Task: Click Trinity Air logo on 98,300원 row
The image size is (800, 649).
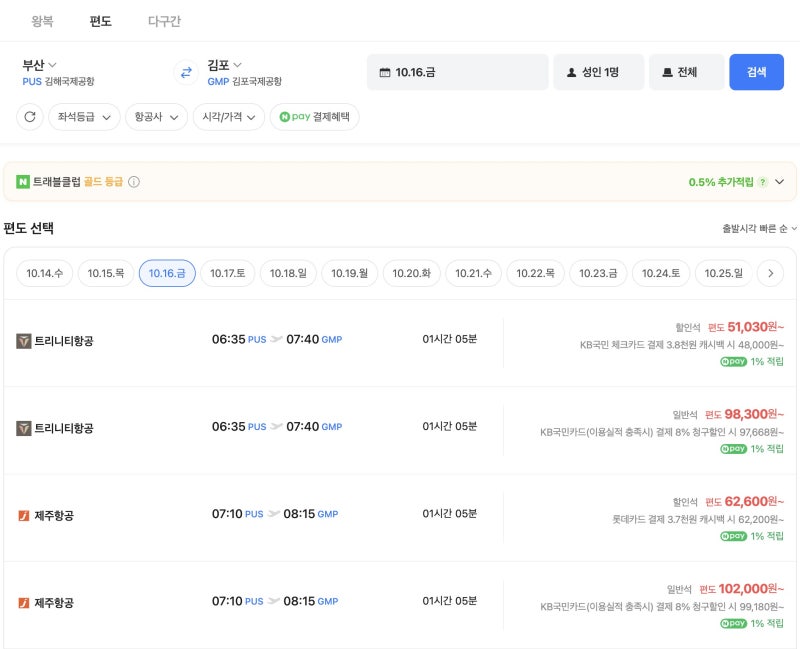Action: (23, 428)
